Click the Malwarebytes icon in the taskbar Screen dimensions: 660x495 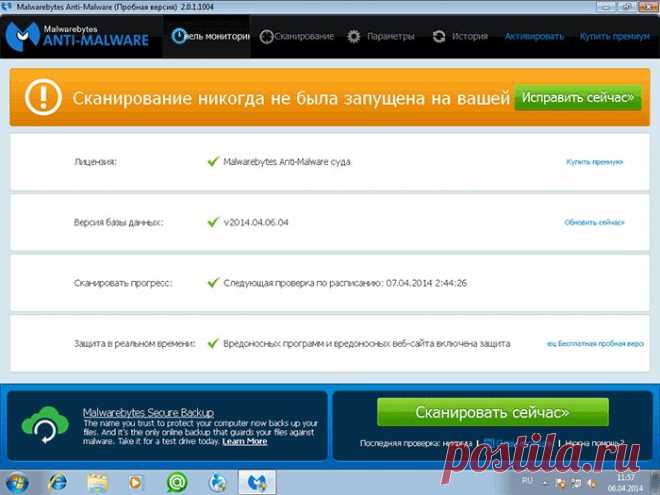[257, 482]
